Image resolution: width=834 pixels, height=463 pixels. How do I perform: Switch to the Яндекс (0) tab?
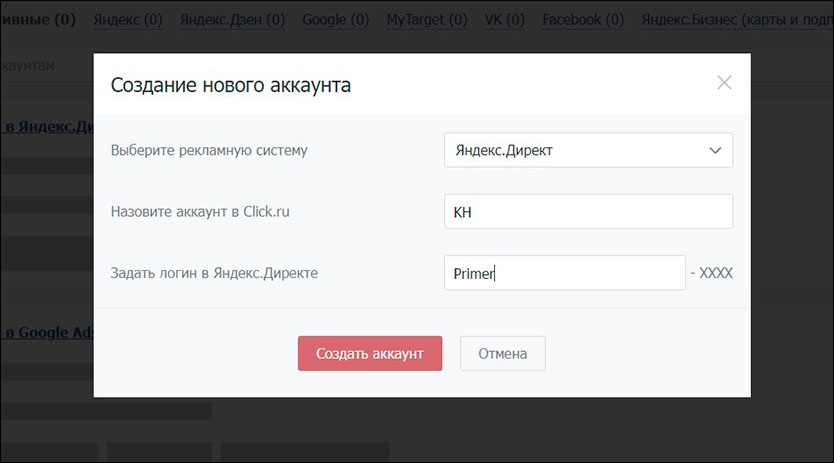(x=128, y=20)
